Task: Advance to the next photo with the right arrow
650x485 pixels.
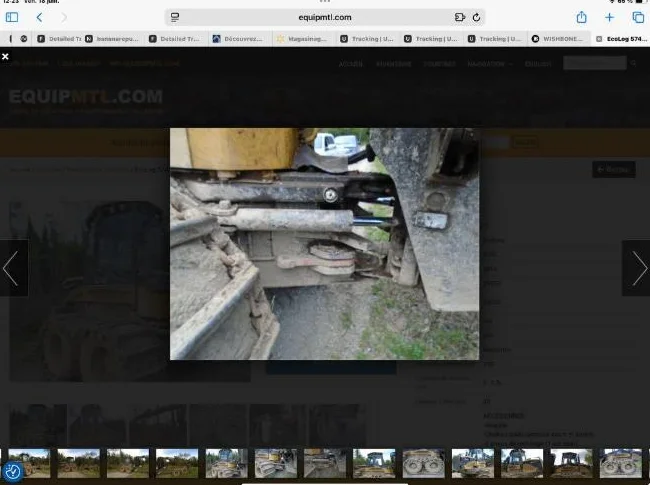Action: [636, 268]
